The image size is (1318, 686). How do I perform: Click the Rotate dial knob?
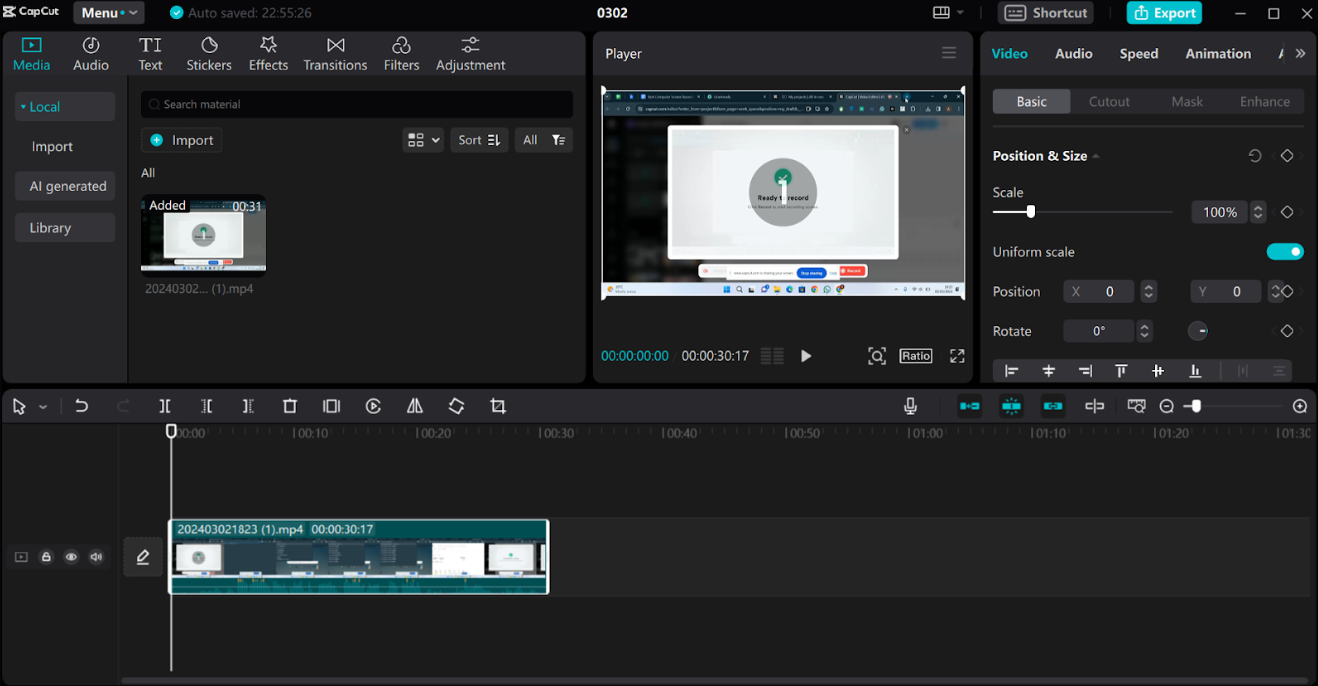coord(1198,331)
